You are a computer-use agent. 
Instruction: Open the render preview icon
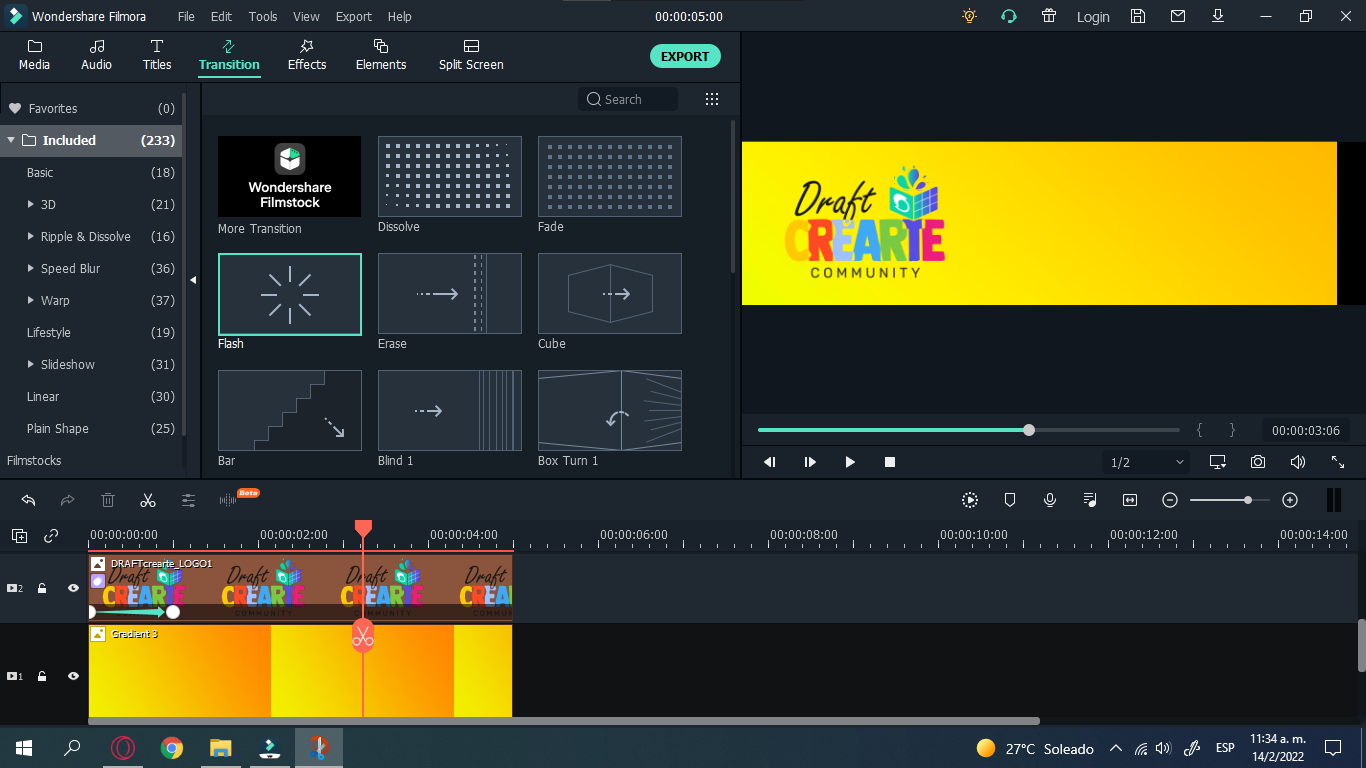tap(970, 500)
